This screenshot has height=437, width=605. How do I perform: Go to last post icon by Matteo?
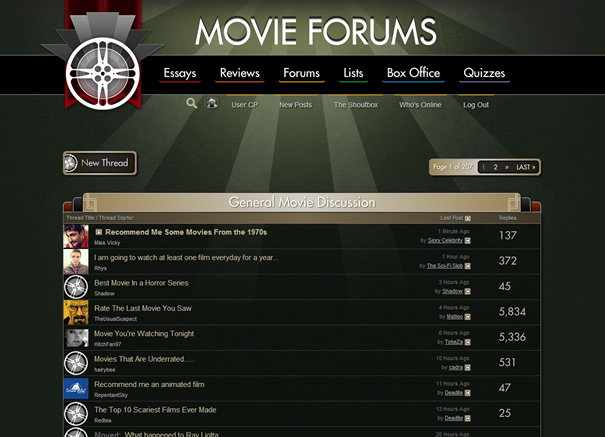[468, 317]
